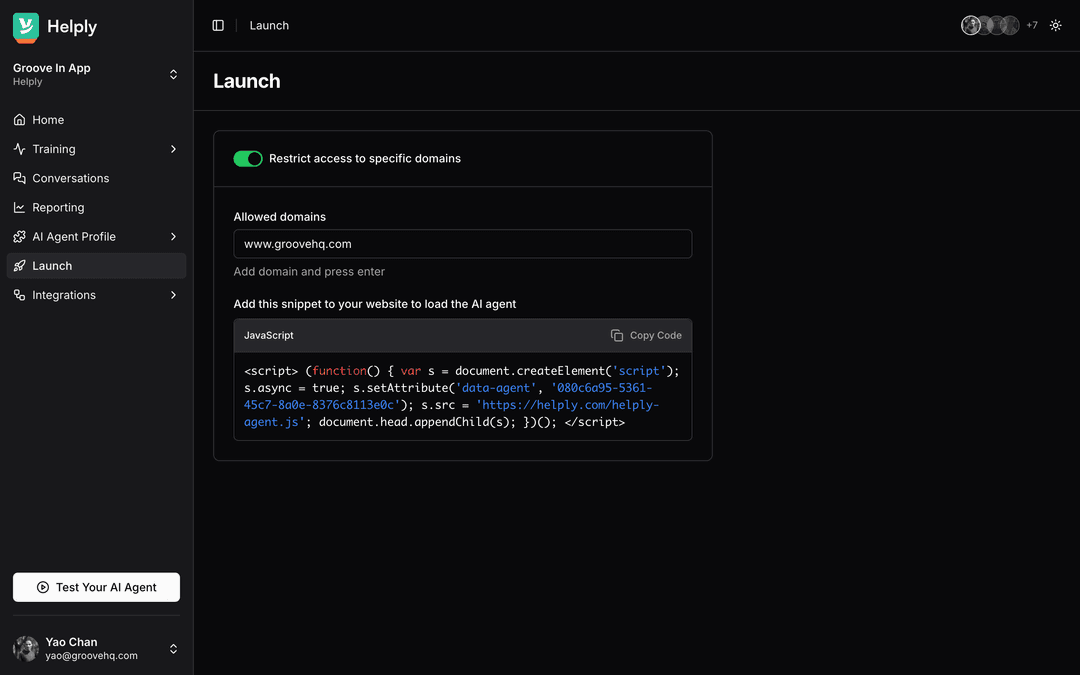Click the Helply logo icon
This screenshot has height=675, width=1080.
pos(26,28)
